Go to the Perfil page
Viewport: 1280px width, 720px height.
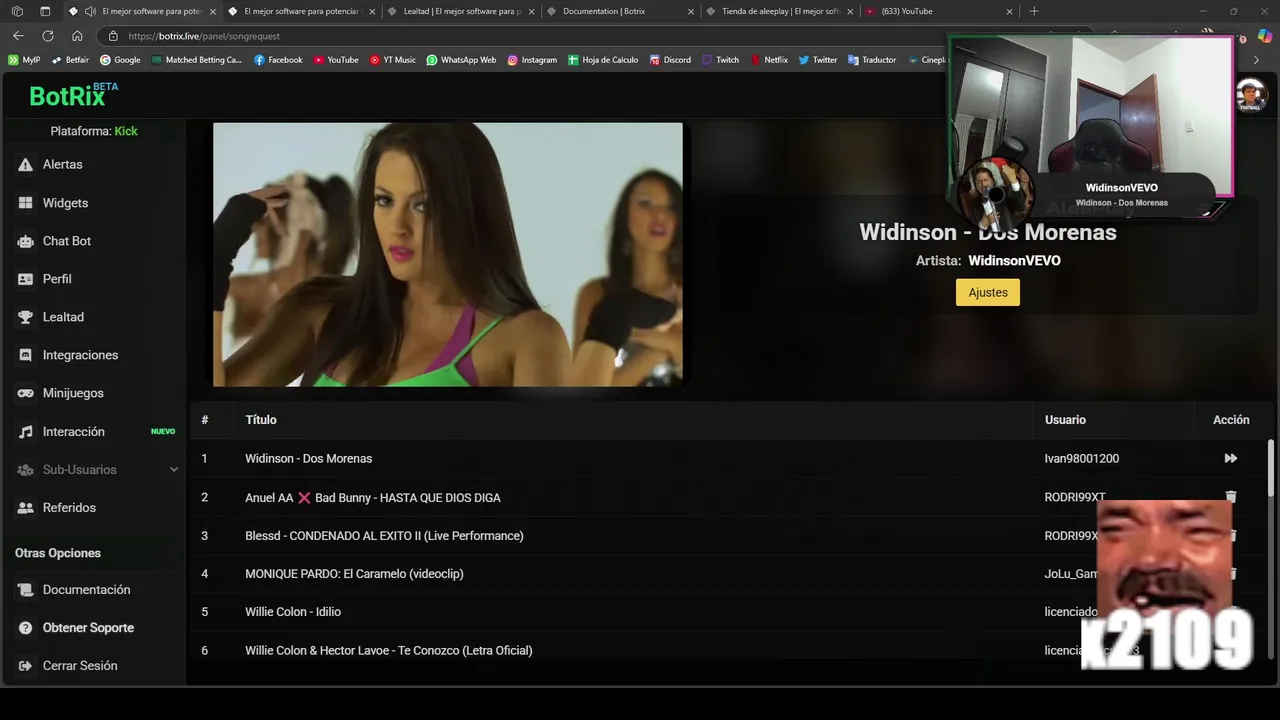57,279
